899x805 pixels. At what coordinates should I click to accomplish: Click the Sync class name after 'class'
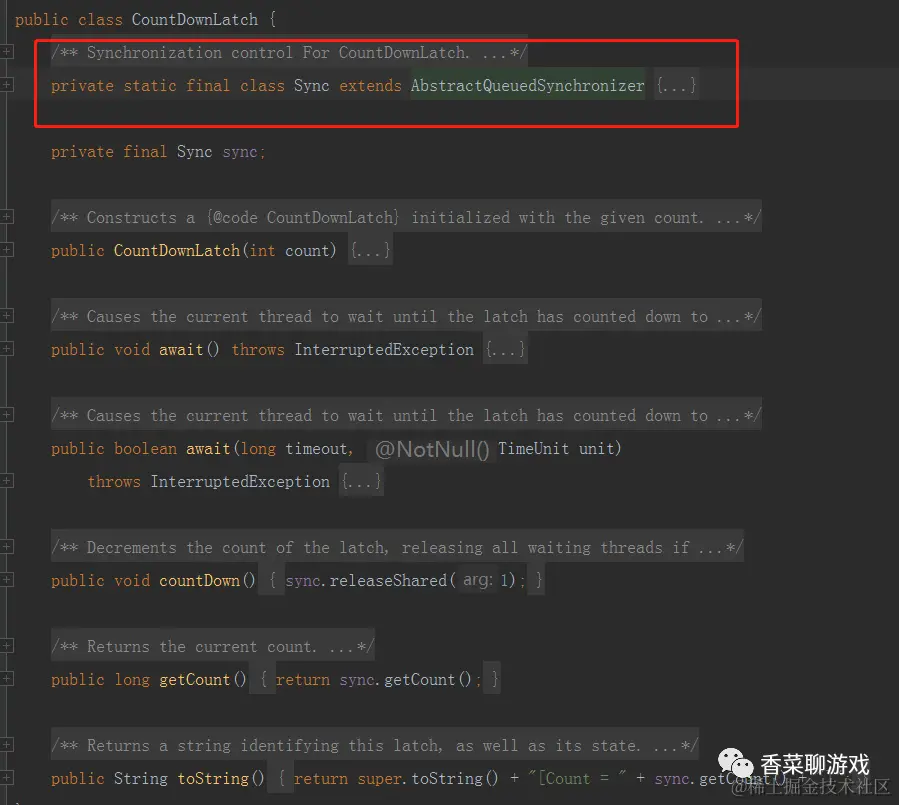click(311, 86)
